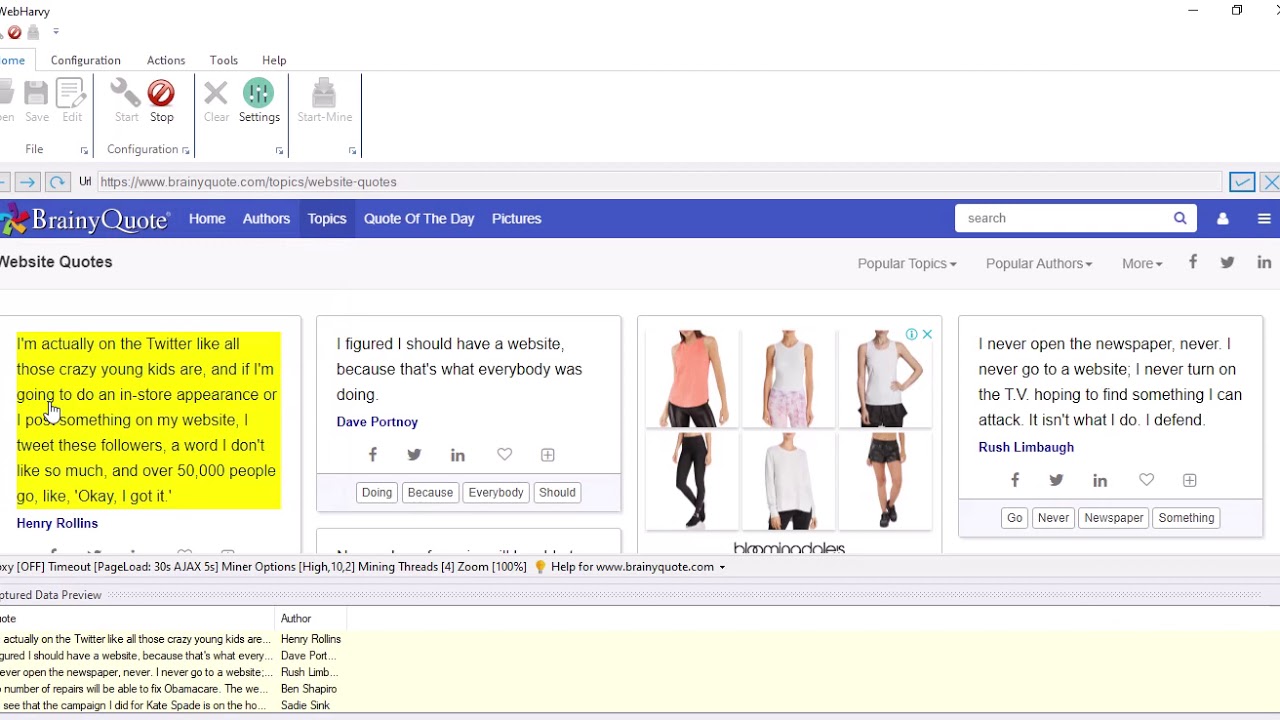
Task: Click the BrainyQuote logo
Action: click(x=86, y=219)
